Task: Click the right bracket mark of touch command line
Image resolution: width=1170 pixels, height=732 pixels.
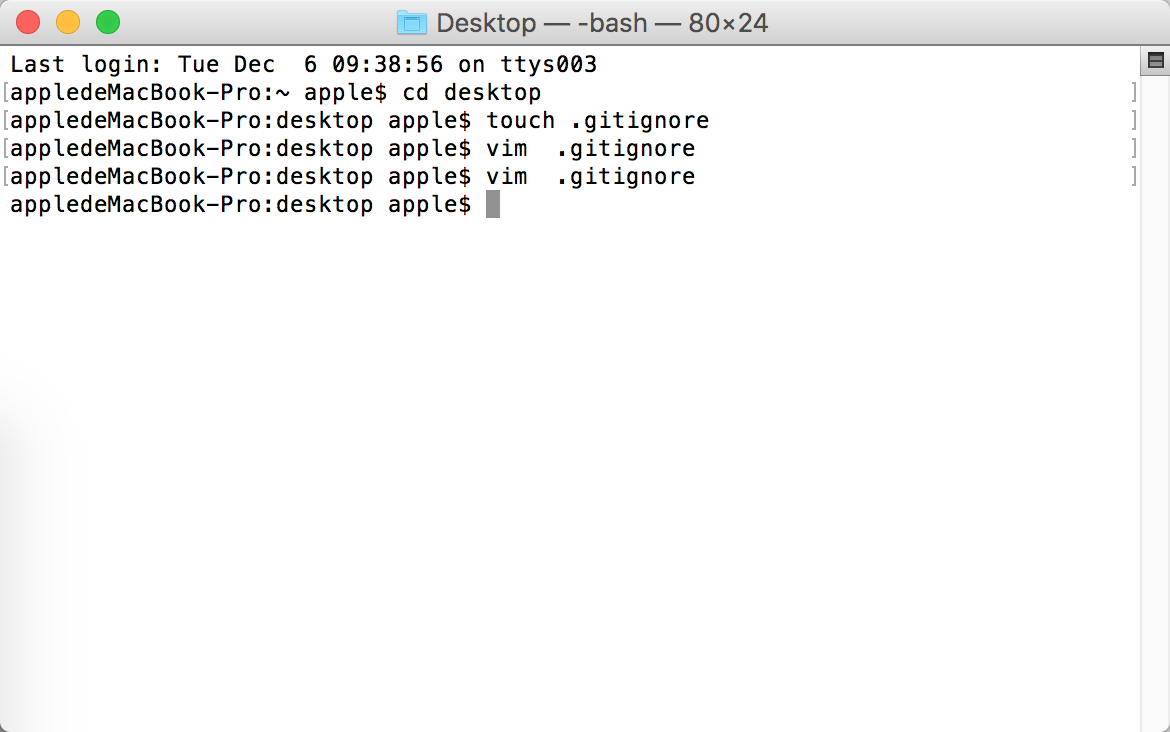Action: (x=1133, y=120)
